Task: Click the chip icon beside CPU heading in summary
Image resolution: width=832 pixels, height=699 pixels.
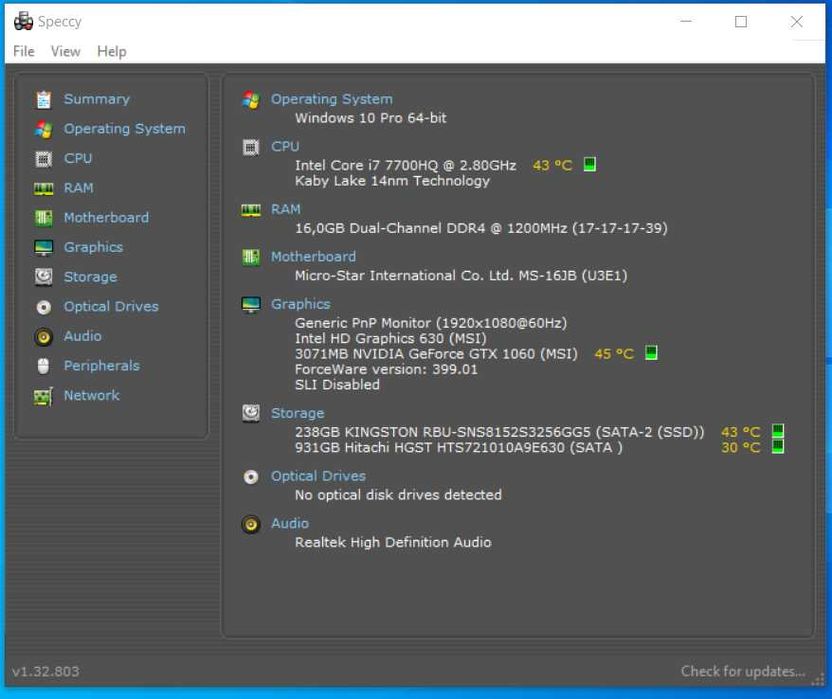Action: pyautogui.click(x=251, y=147)
